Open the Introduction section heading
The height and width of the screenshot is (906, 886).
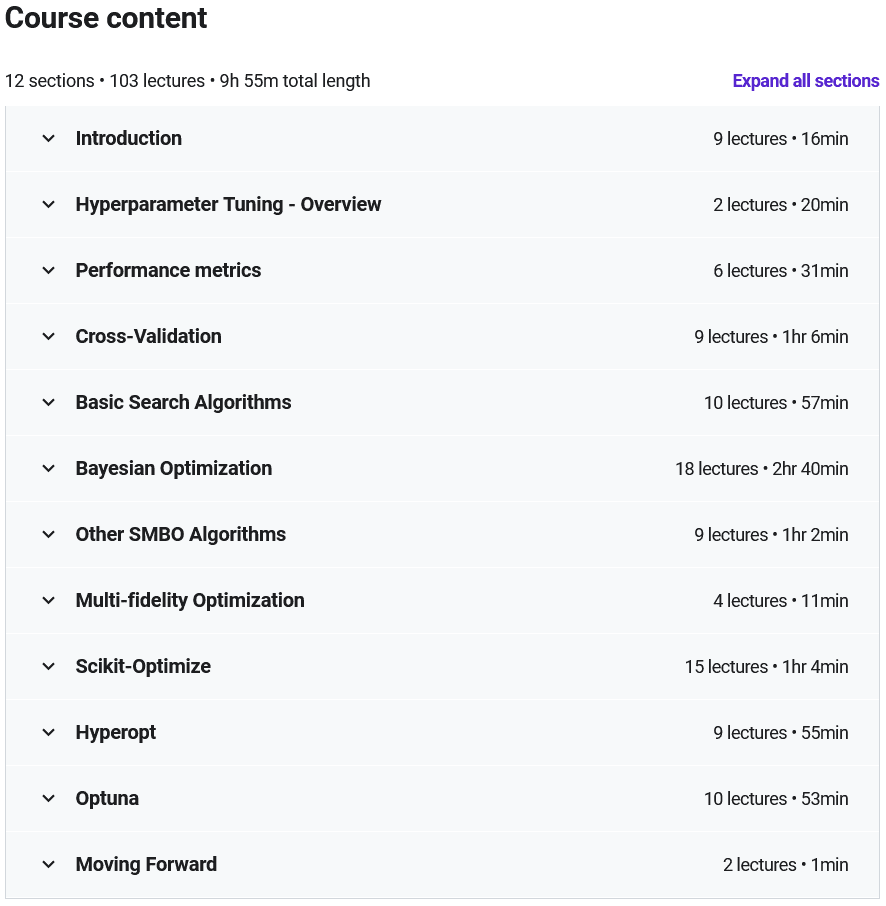129,139
